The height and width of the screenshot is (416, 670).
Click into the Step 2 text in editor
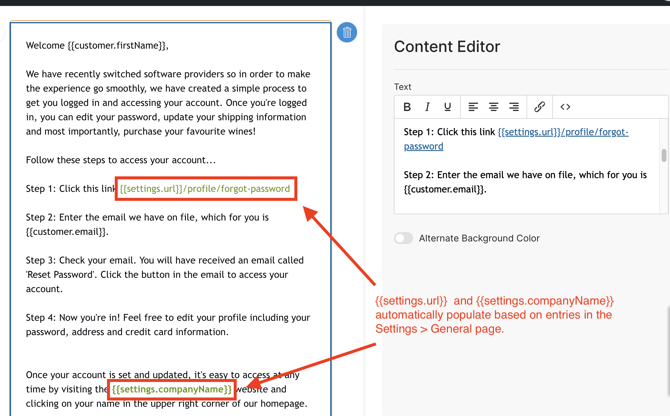[x=524, y=182]
